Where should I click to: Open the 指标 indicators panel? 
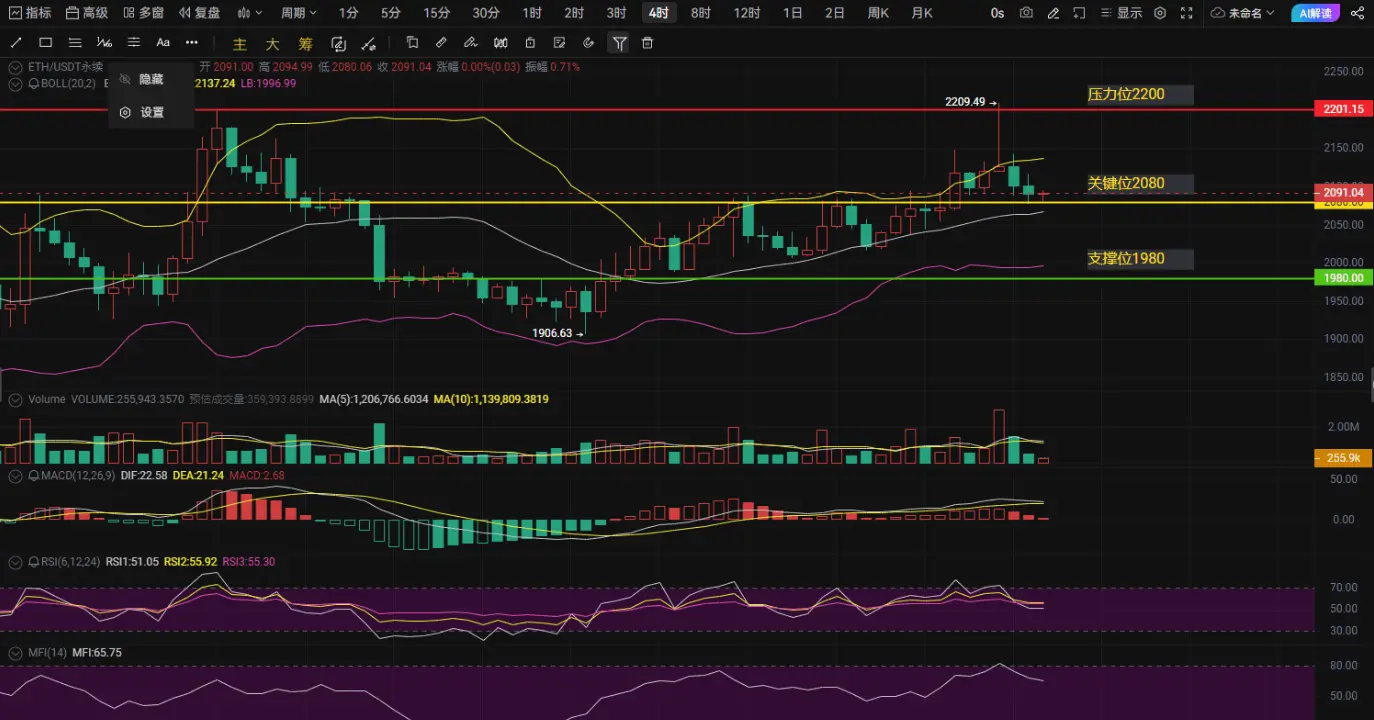click(30, 13)
